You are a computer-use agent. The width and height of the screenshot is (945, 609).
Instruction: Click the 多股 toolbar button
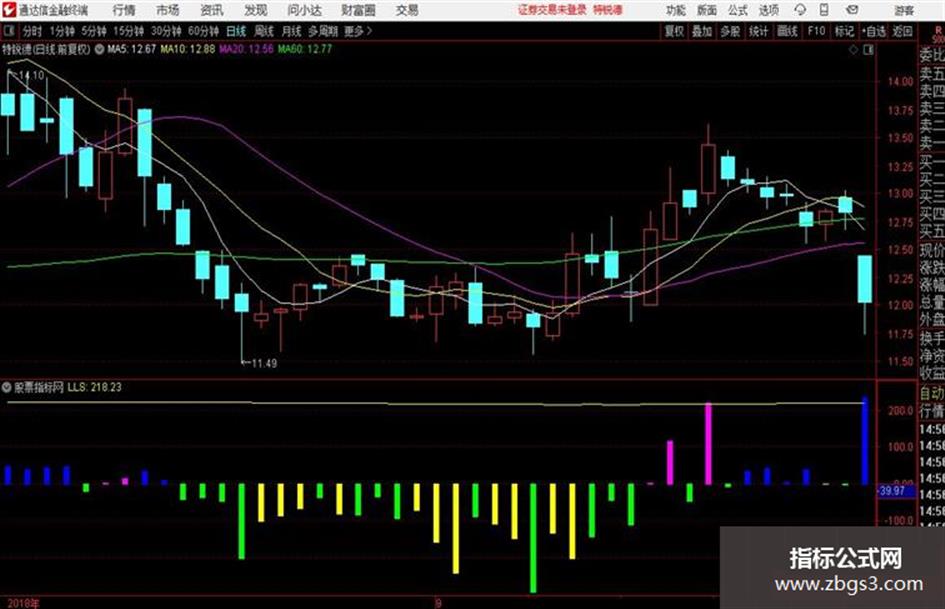coord(730,31)
